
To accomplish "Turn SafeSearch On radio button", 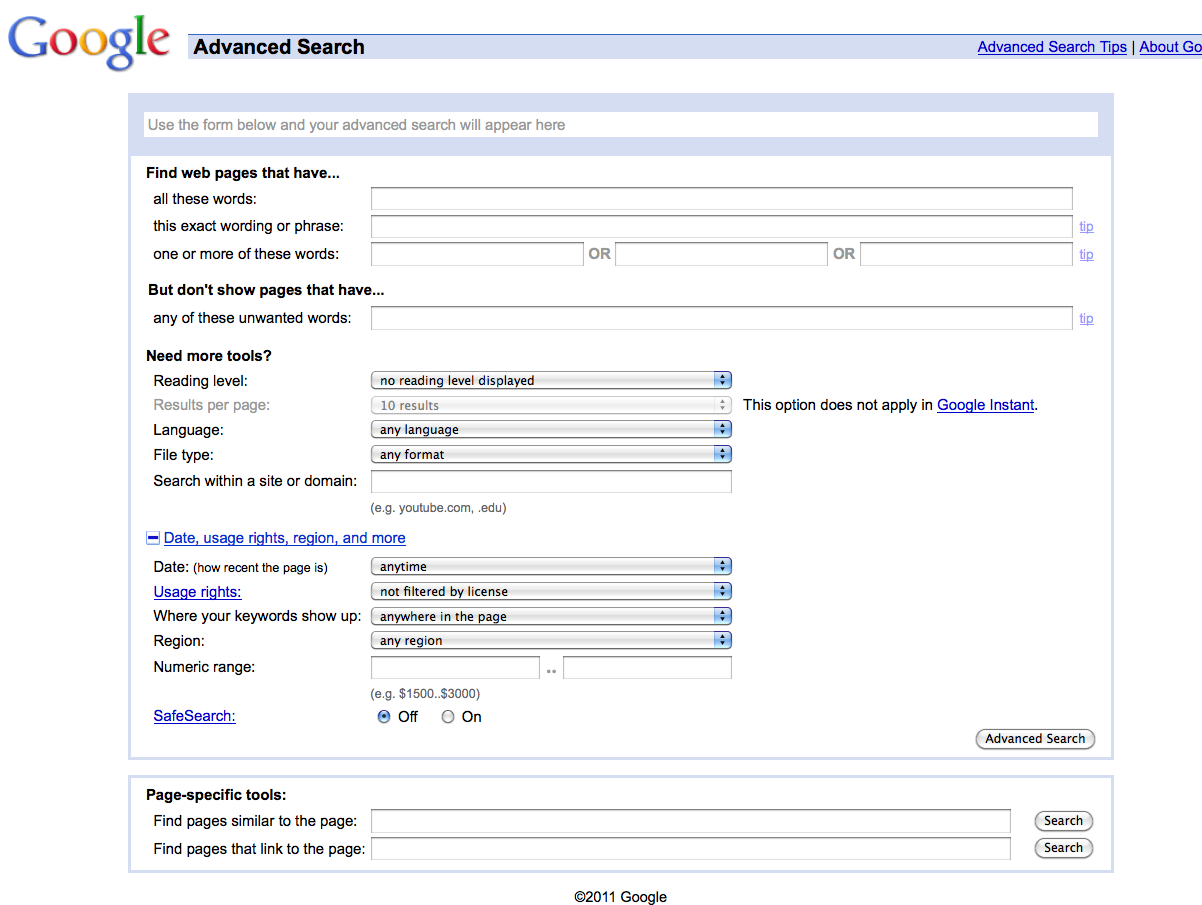I will click(x=448, y=717).
